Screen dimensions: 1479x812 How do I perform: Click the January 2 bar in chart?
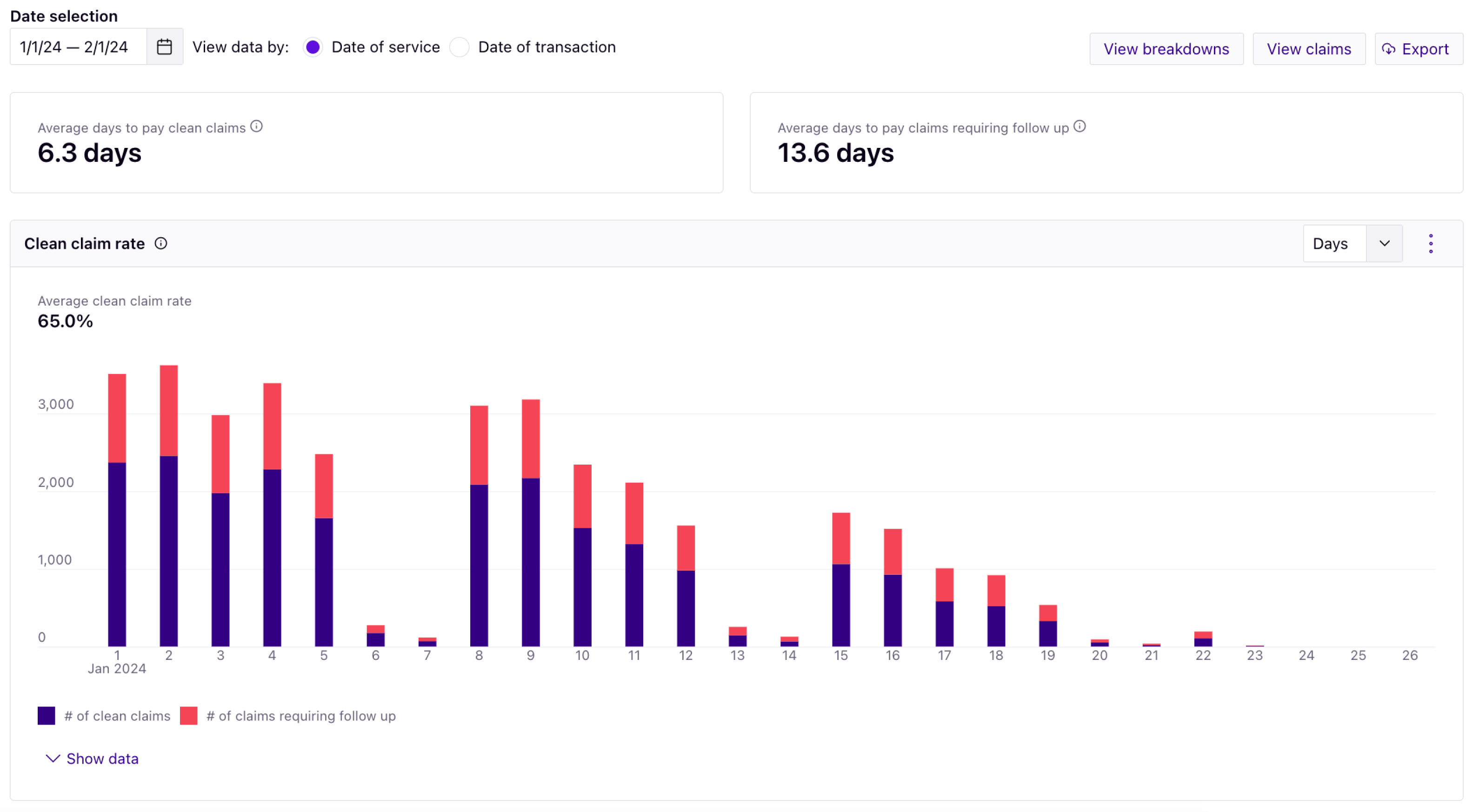click(169, 517)
